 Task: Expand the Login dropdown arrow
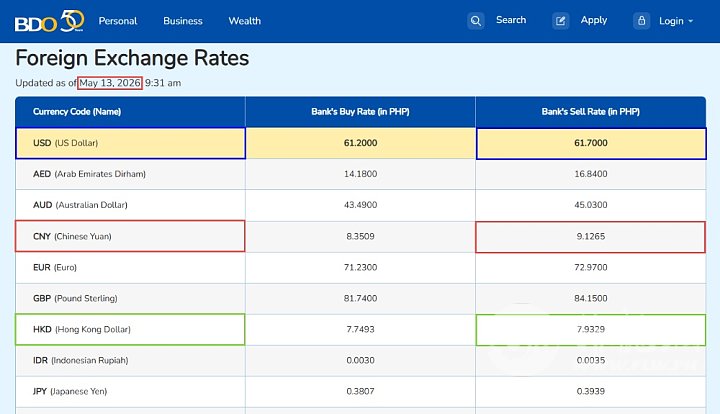691,21
